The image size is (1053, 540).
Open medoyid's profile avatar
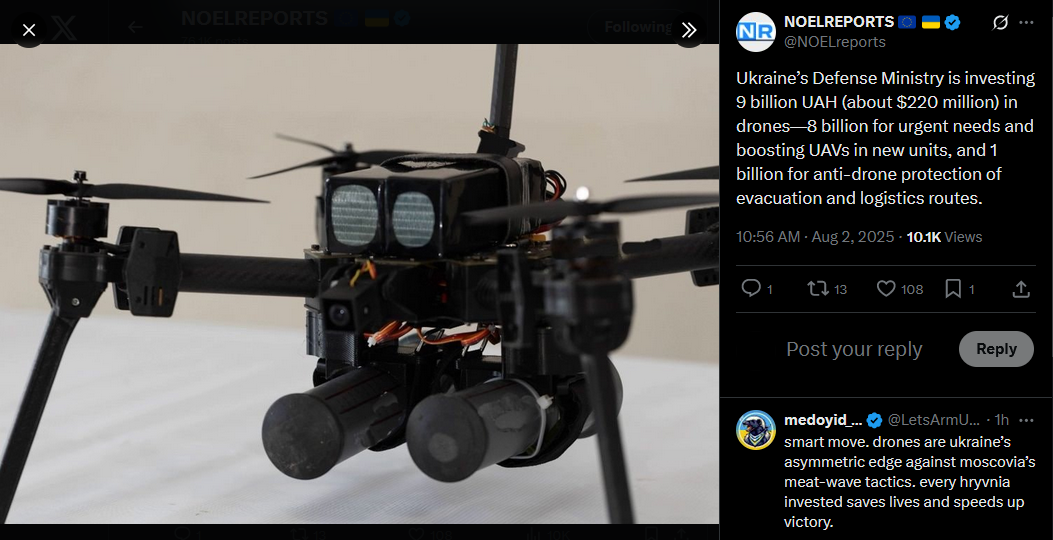click(x=756, y=430)
